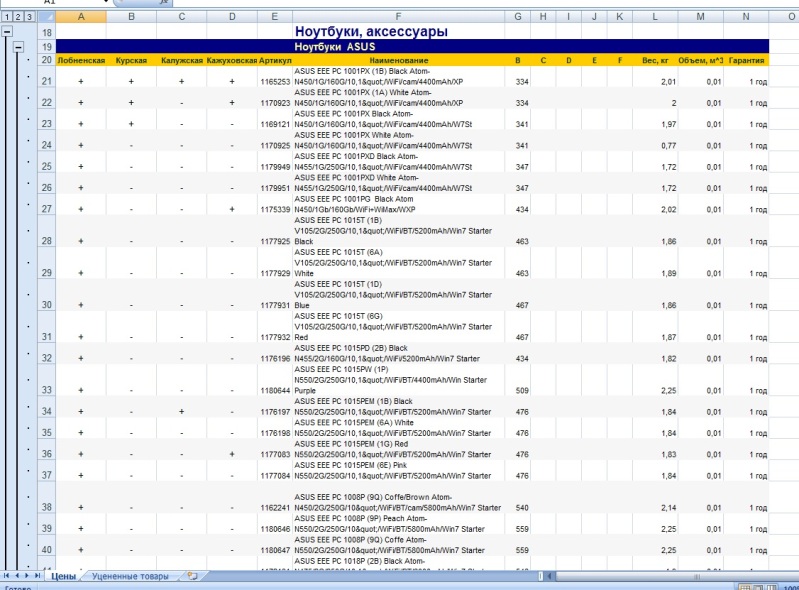Click weight 0,77 in row 24
The width and height of the screenshot is (799, 590).
669,146
